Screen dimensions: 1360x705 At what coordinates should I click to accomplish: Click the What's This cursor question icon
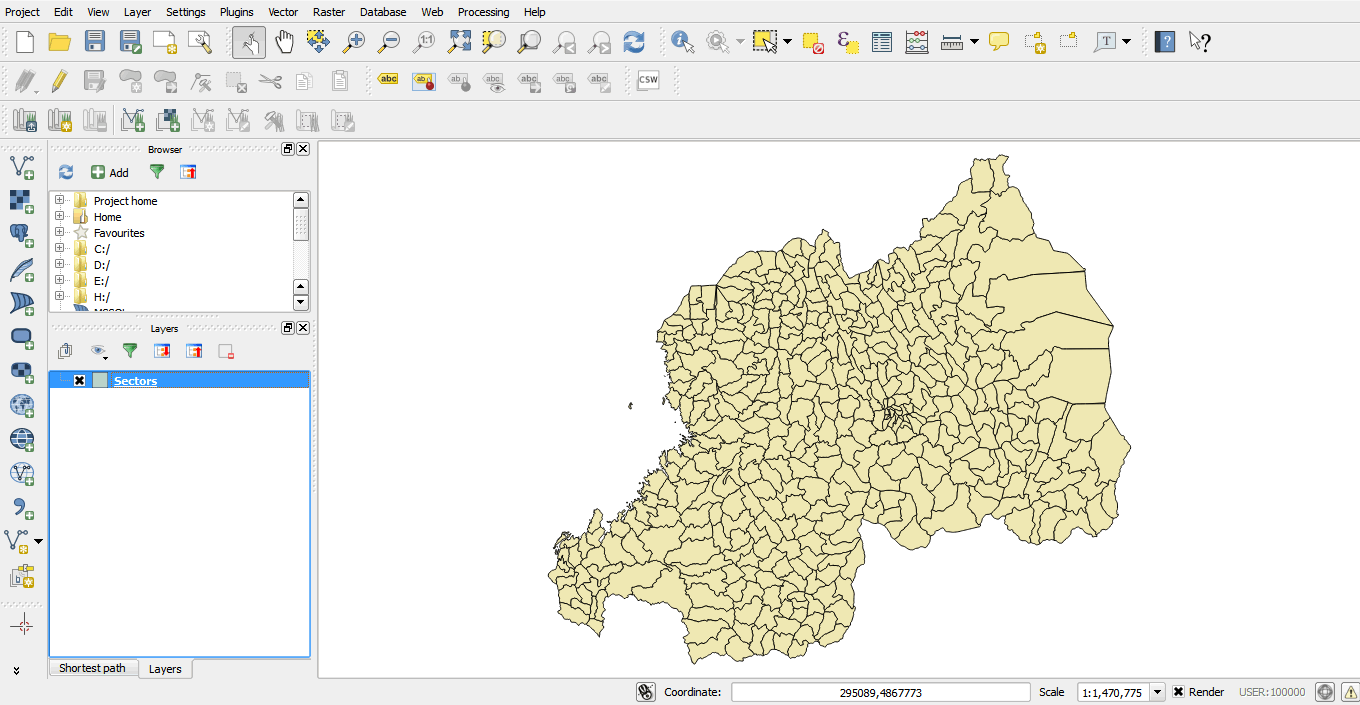click(x=1200, y=42)
